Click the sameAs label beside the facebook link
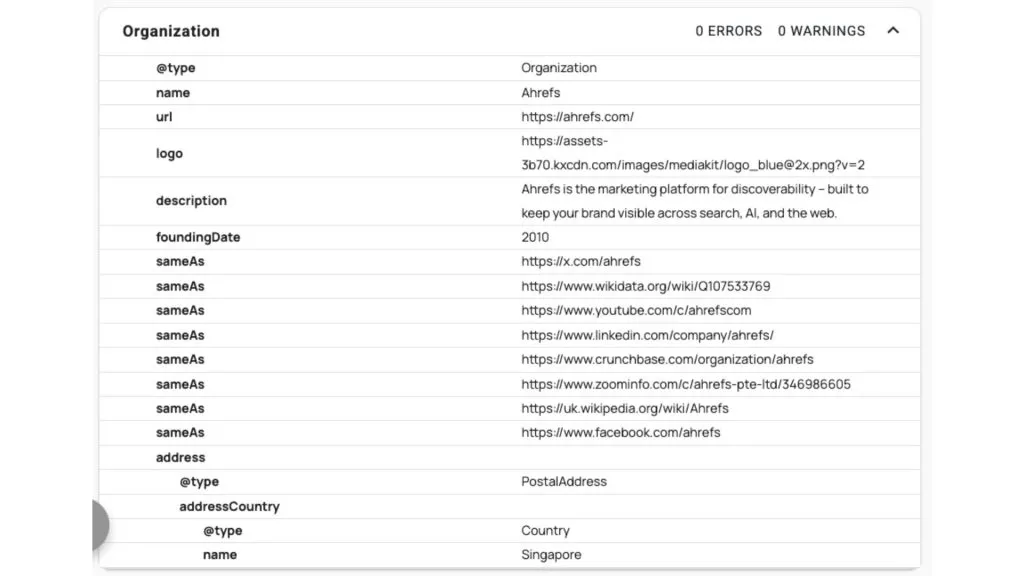 click(180, 432)
